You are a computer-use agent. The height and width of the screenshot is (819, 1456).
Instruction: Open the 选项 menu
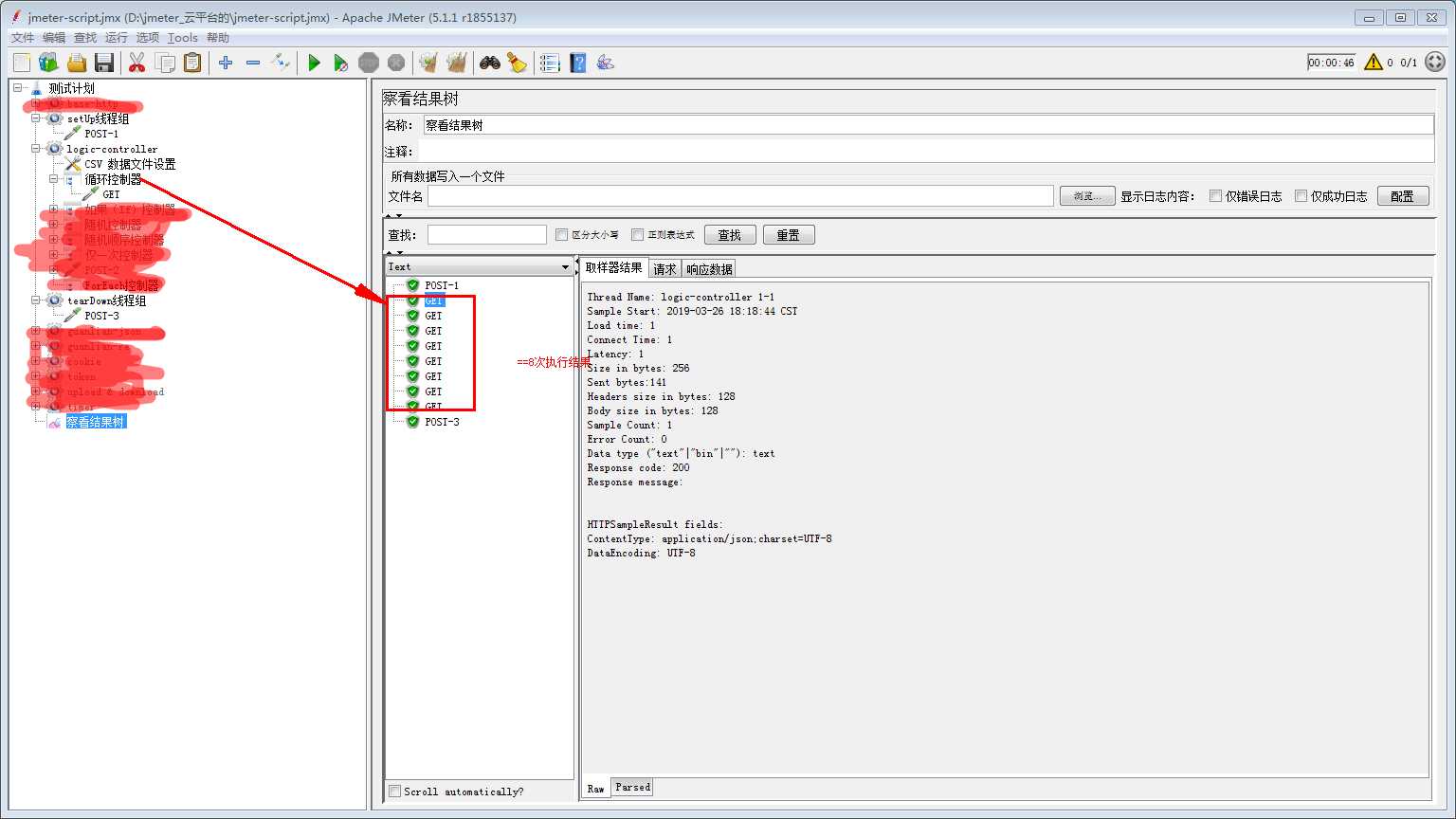(x=148, y=38)
